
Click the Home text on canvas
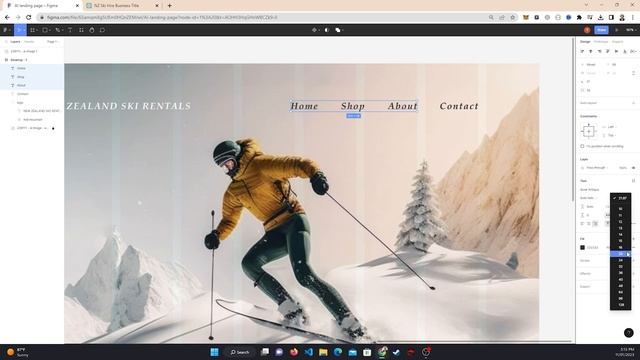point(304,106)
